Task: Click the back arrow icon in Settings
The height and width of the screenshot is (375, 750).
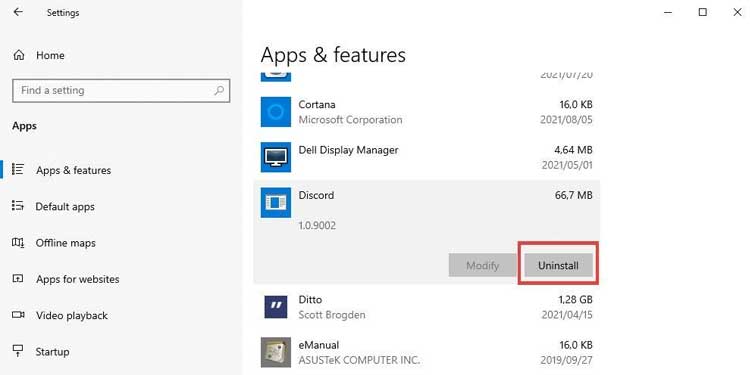Action: click(18, 12)
